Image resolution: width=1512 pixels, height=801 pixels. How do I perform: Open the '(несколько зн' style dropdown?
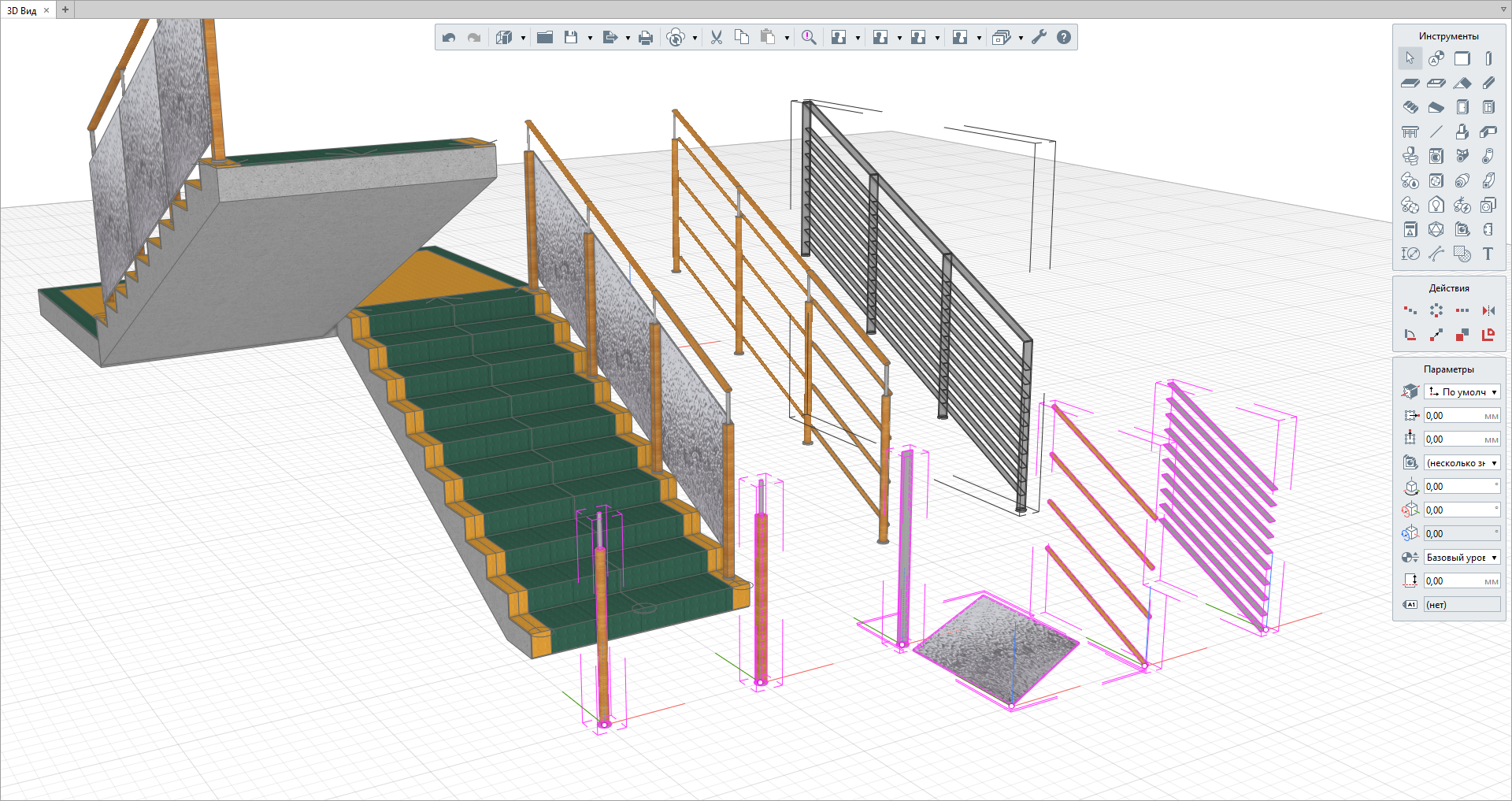click(1462, 462)
